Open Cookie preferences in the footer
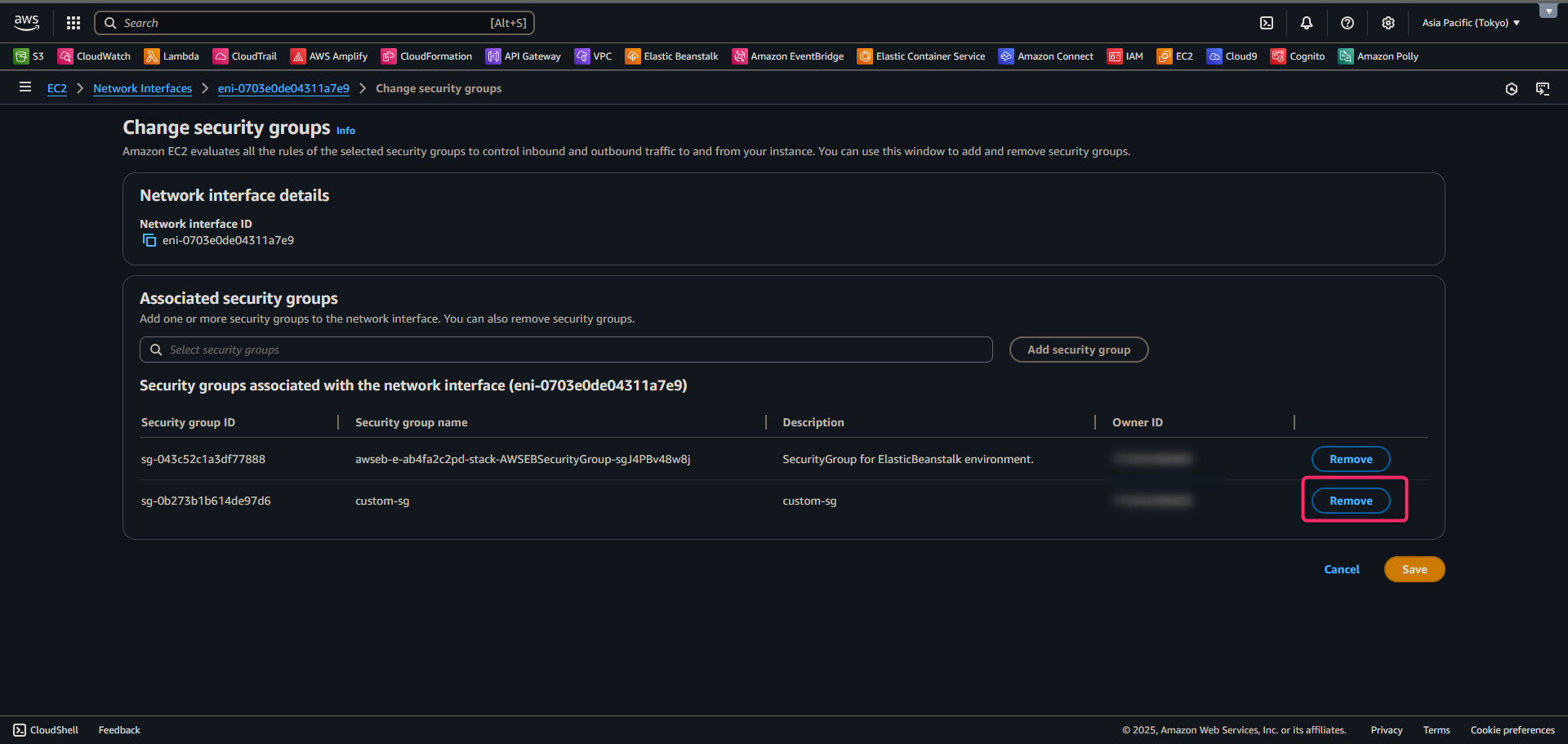The image size is (1568, 744). 1512,730
